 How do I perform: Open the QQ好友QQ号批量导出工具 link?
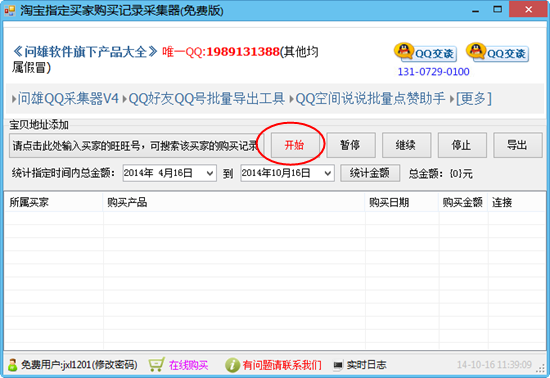[x=206, y=99]
